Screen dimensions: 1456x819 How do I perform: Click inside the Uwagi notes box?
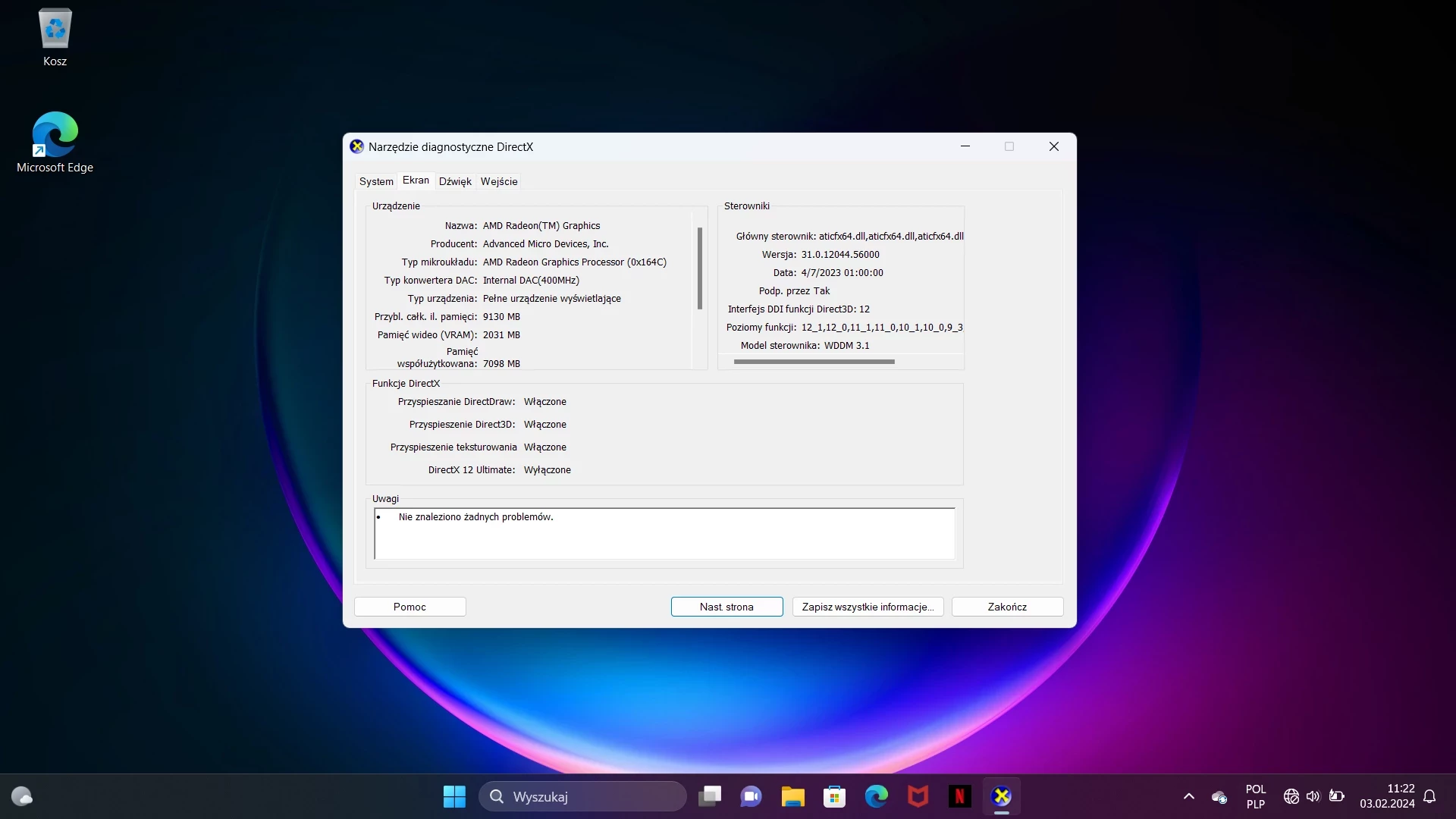(665, 534)
